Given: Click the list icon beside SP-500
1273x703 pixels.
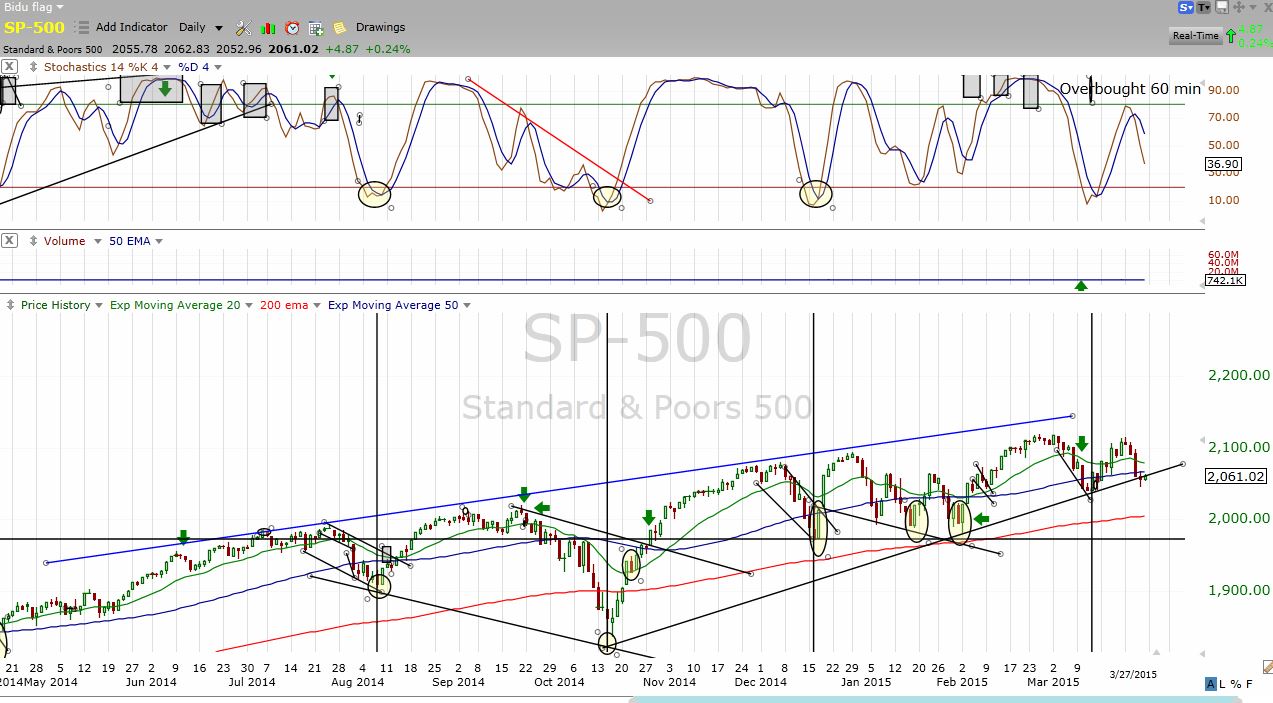Looking at the screenshot, I should point(81,28).
